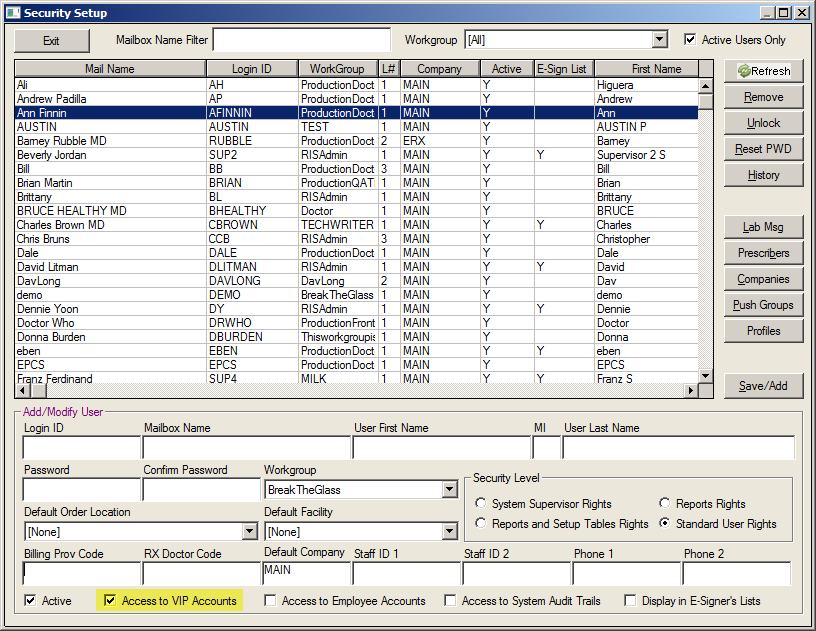Select System Supervisor Rights radio button
The image size is (816, 631).
pyautogui.click(x=481, y=503)
